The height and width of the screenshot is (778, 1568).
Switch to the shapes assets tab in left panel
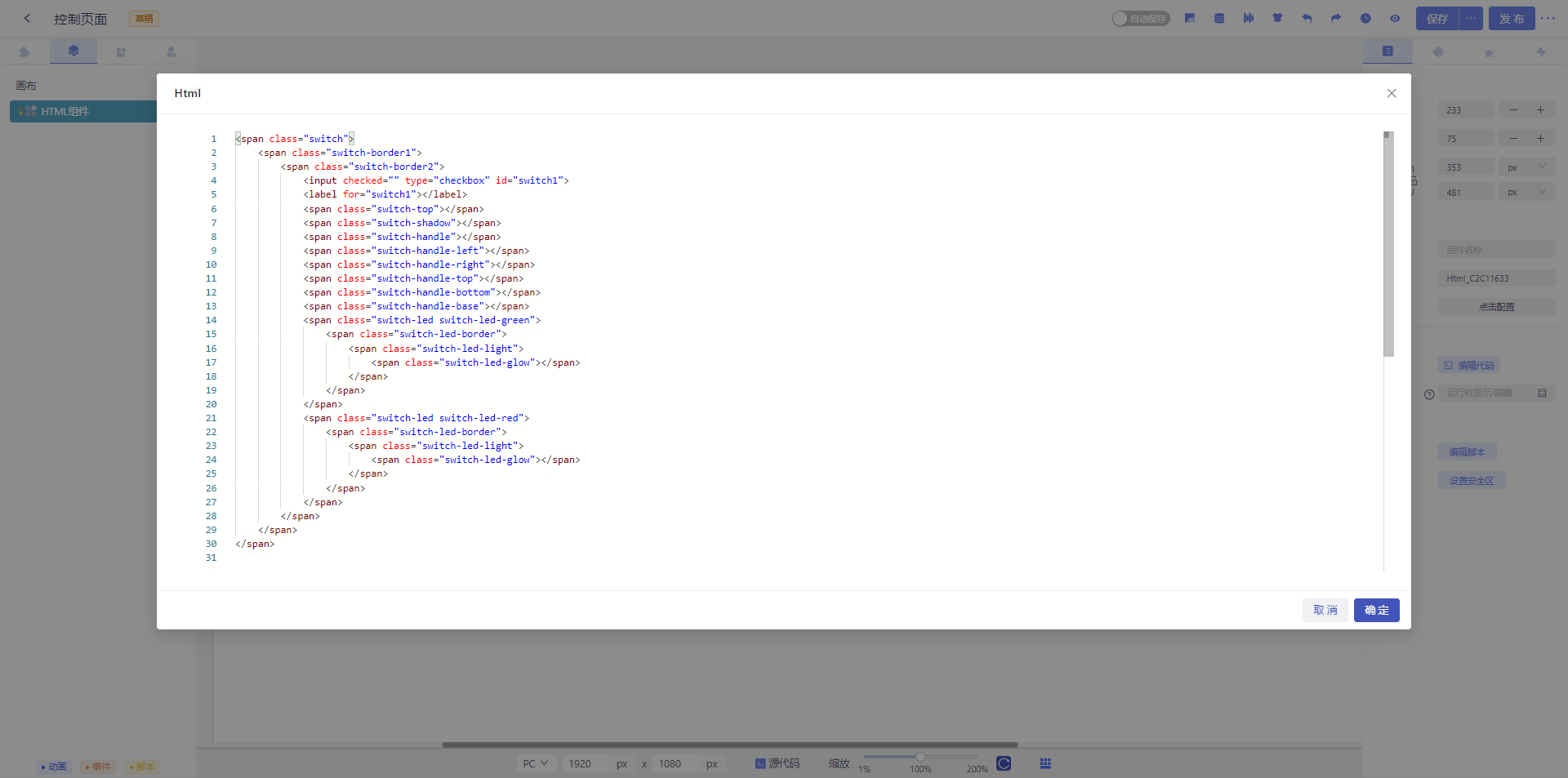(x=121, y=51)
